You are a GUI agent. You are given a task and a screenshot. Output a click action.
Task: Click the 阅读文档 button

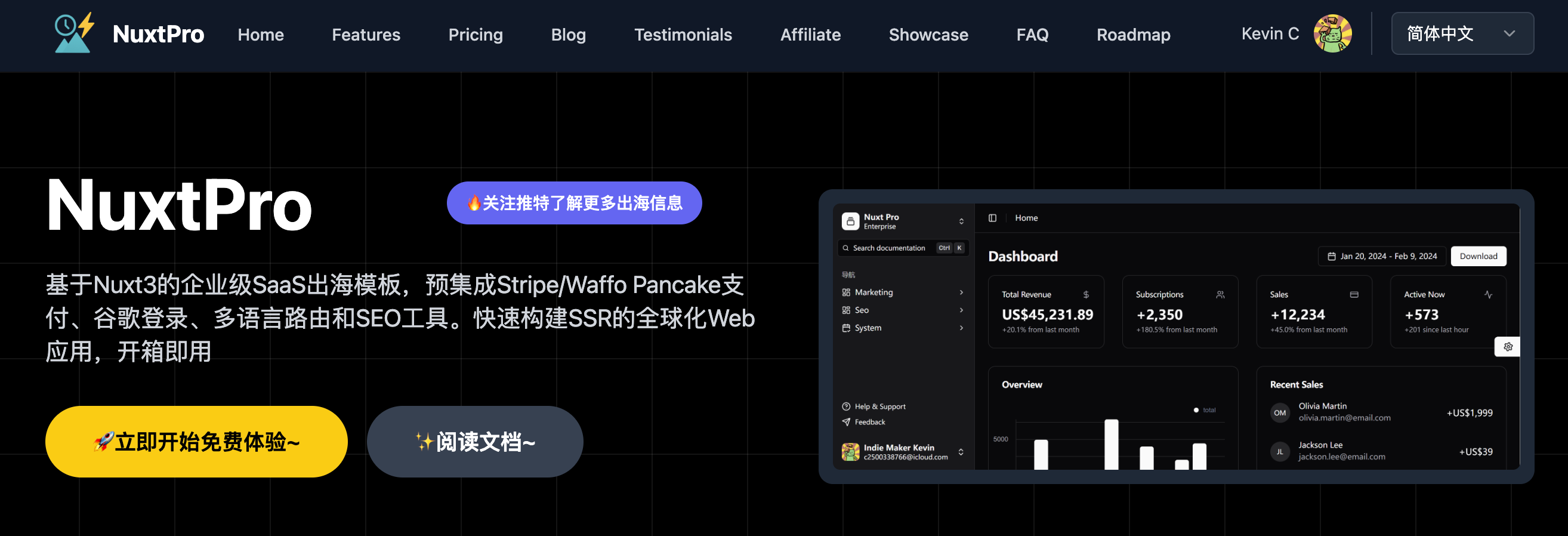coord(475,442)
